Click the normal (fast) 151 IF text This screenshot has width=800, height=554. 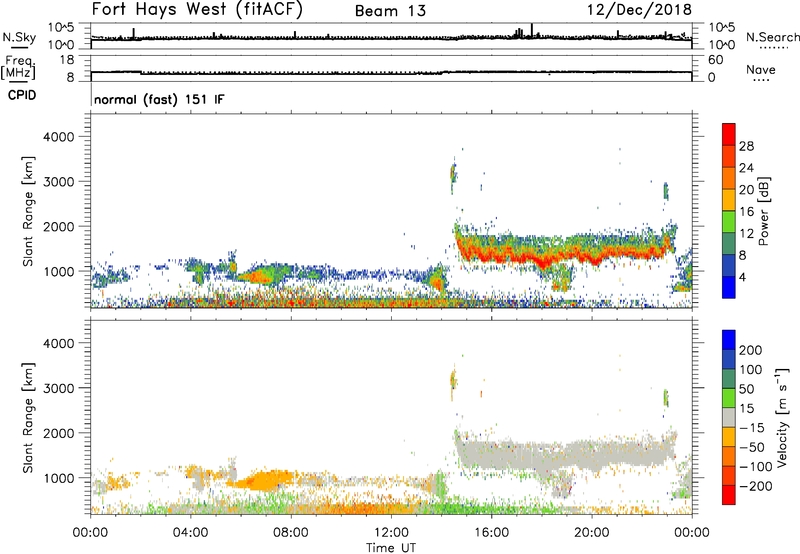pos(159,99)
